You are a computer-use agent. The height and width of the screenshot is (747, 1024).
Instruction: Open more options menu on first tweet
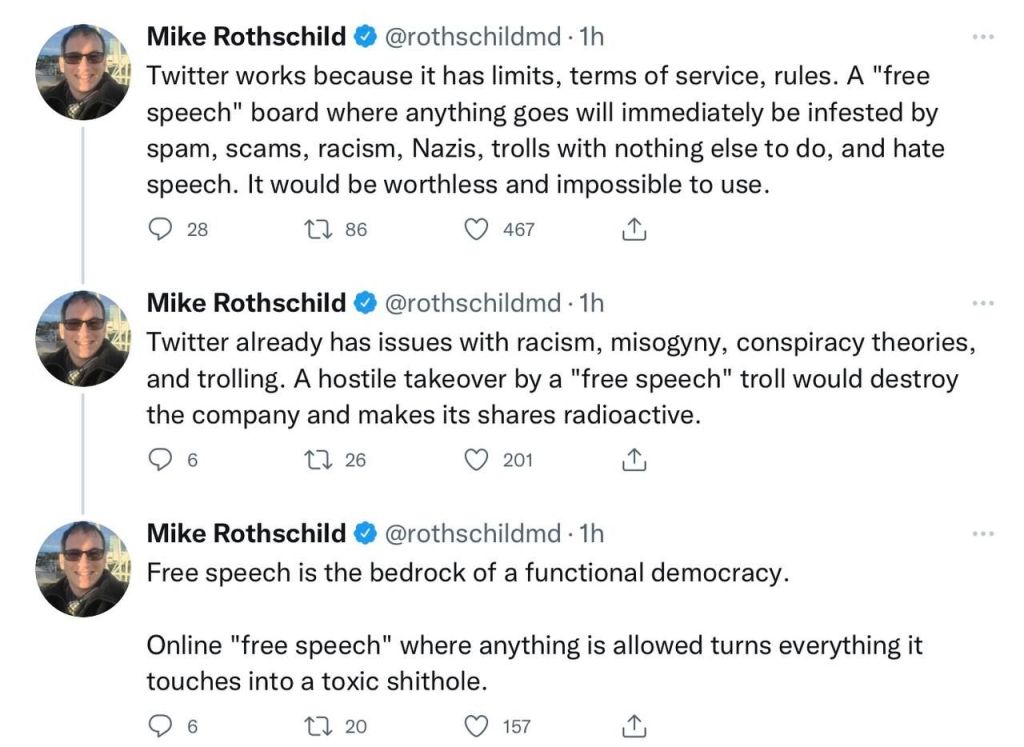[x=983, y=37]
